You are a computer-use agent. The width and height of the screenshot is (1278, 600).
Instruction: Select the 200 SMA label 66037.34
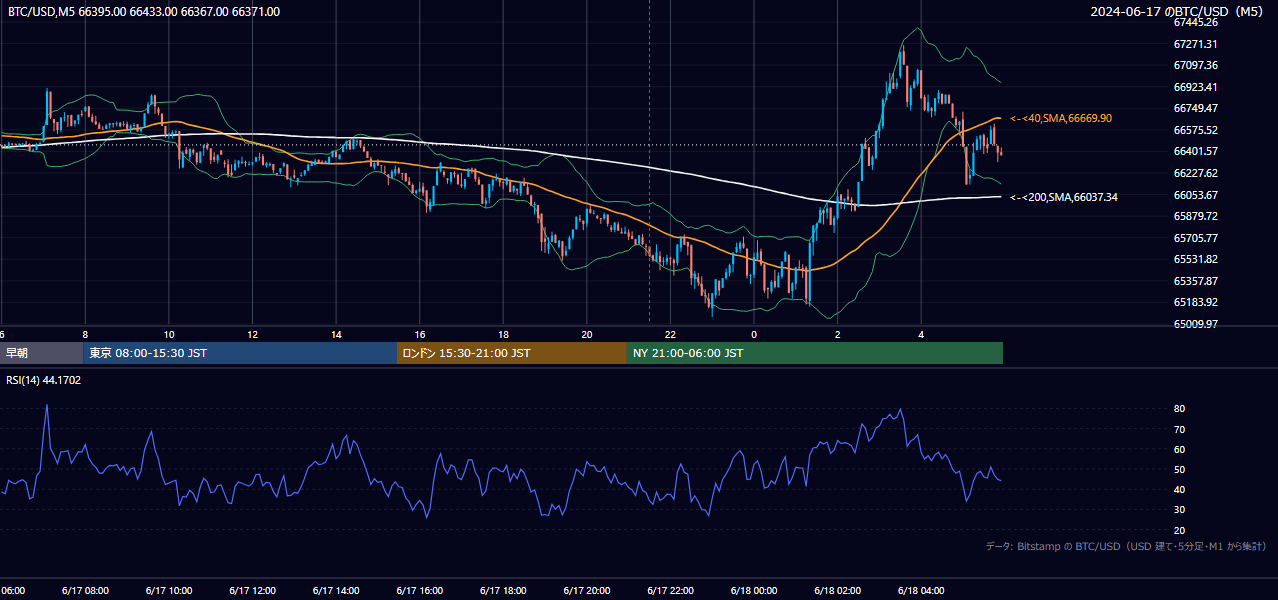pos(1064,197)
